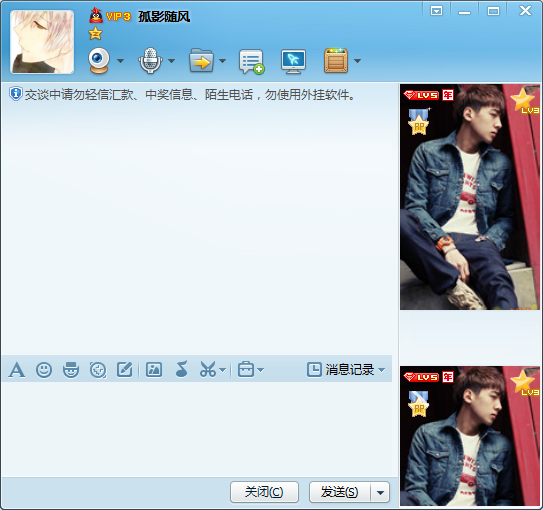Click the 关闭(C) button
This screenshot has width=543, height=510.
click(264, 492)
